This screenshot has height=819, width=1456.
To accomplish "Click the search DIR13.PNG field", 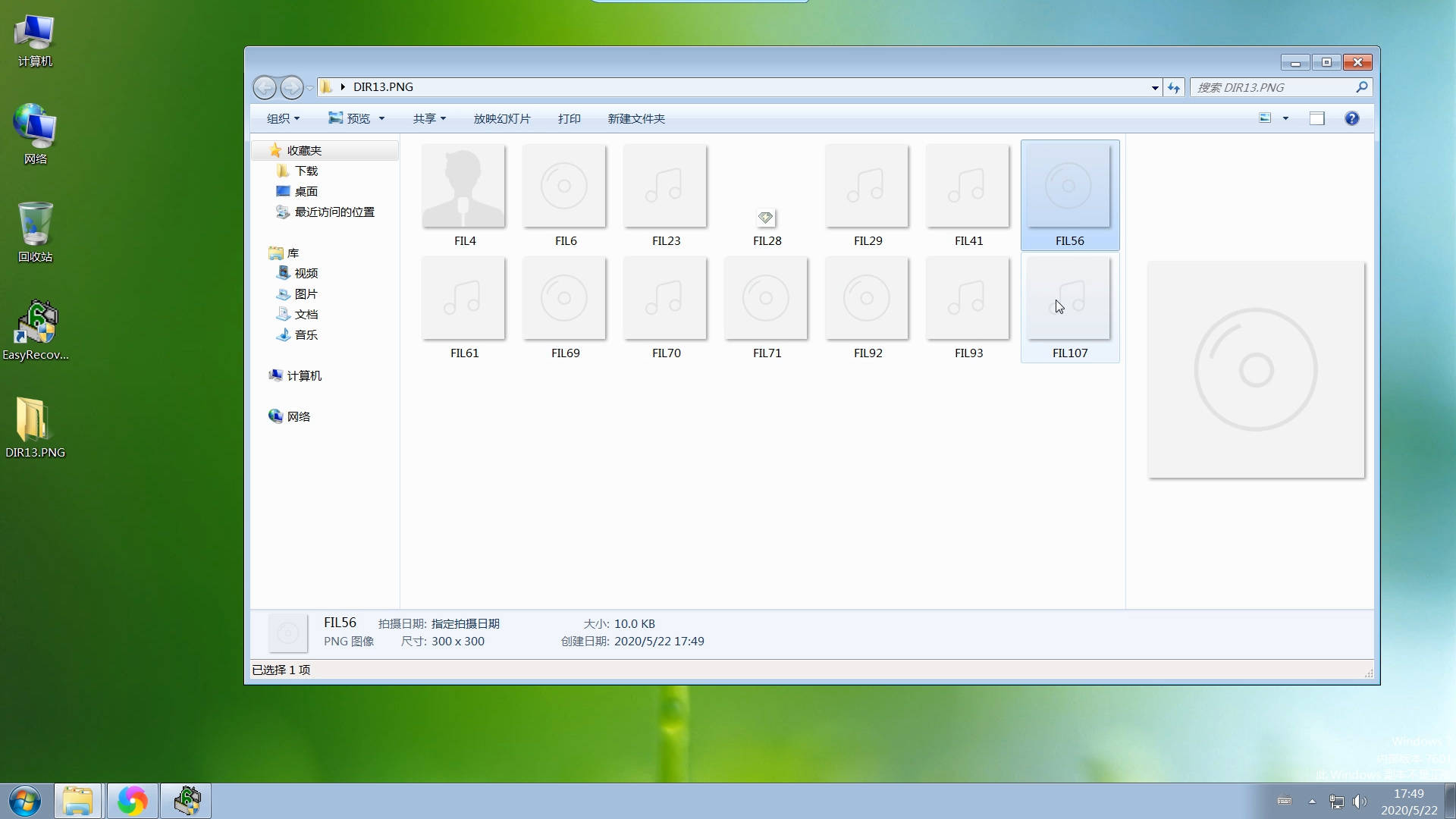I will tap(1274, 87).
